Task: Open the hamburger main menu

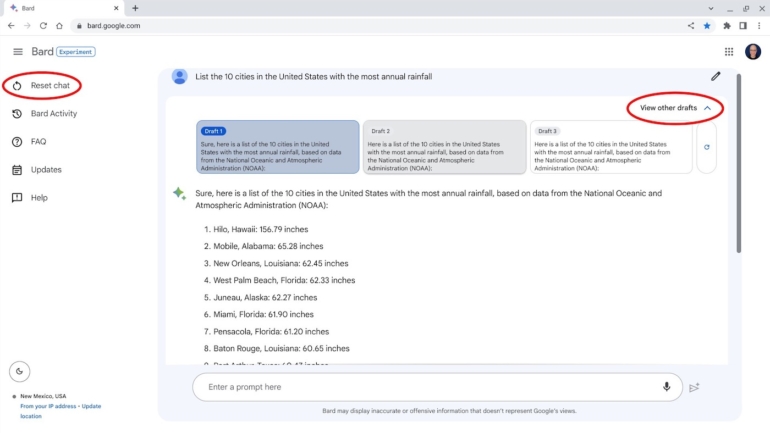Action: (17, 52)
